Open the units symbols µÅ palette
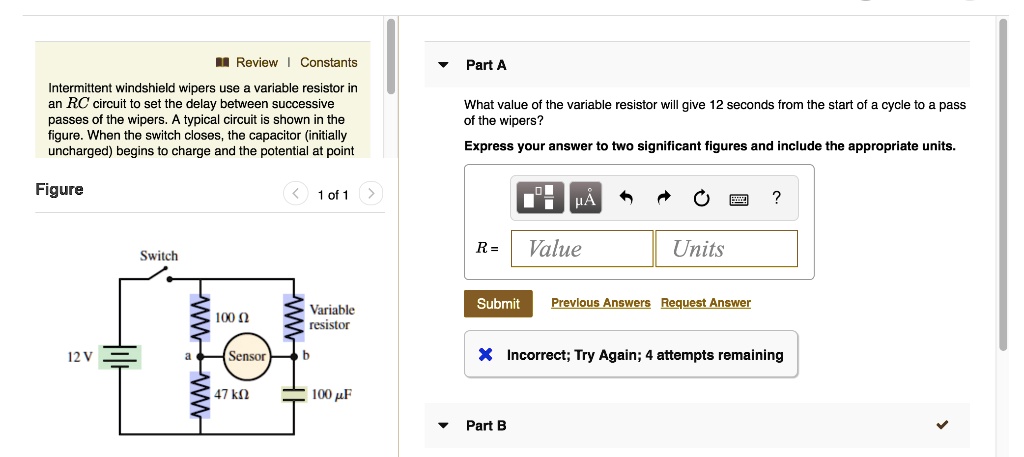The width and height of the screenshot is (1024, 457). [x=585, y=198]
